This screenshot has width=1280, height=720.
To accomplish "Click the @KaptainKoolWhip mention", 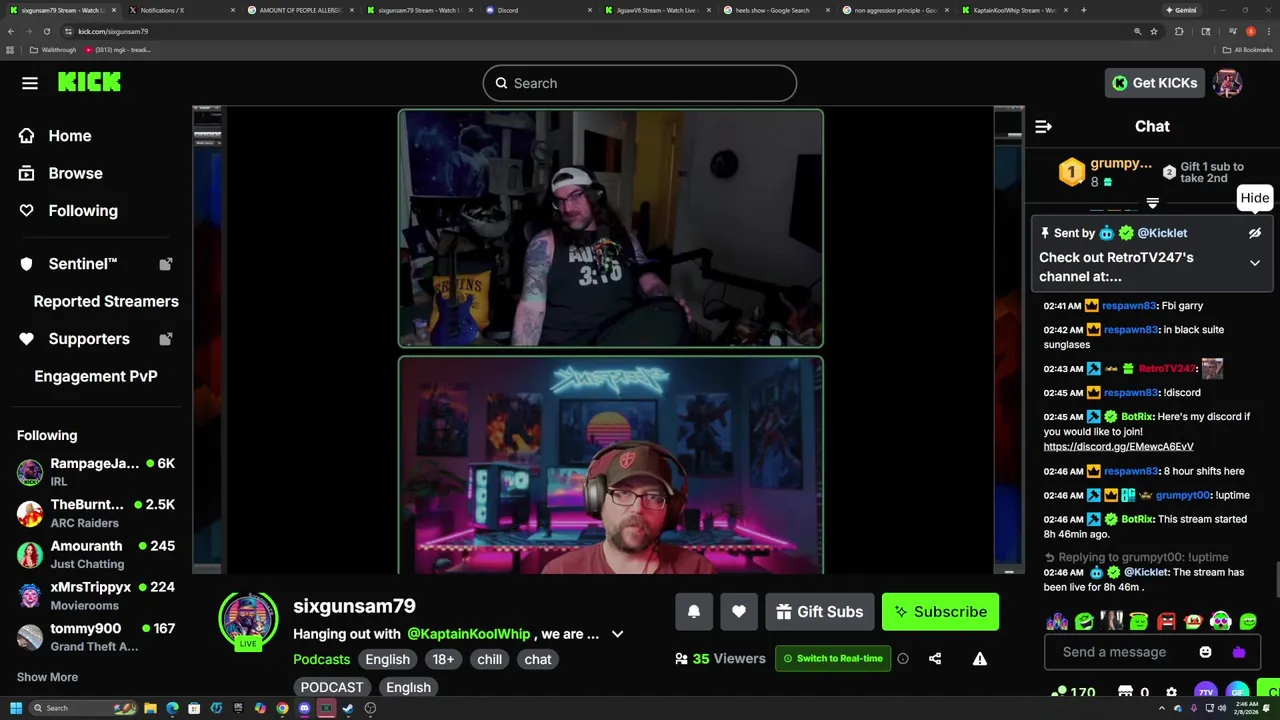I will [x=469, y=634].
